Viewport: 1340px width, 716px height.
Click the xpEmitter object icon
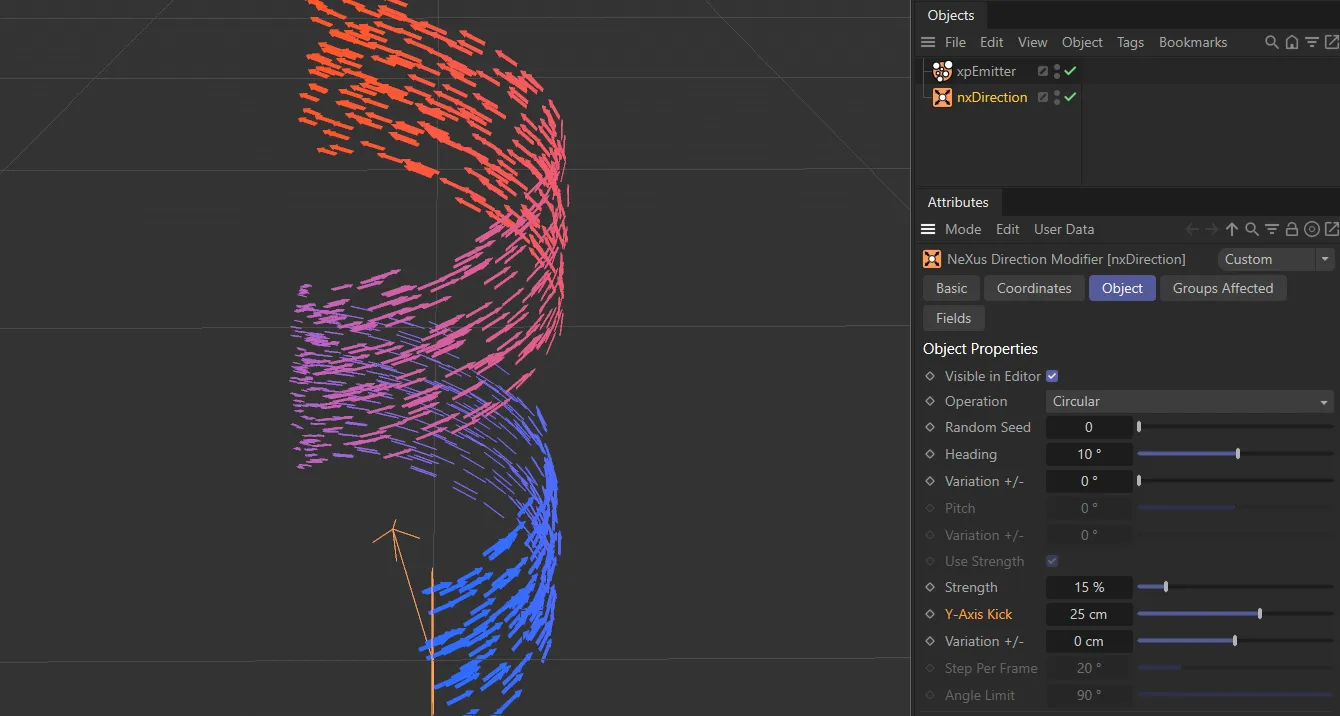coord(940,71)
